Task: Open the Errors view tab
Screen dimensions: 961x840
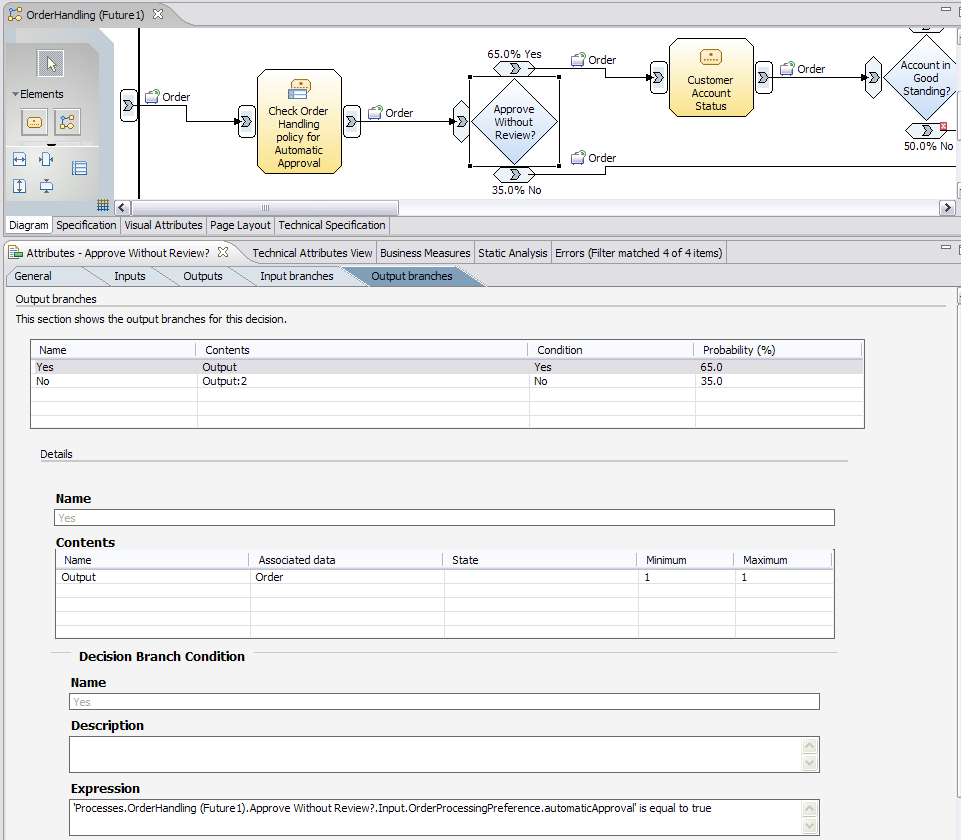Action: 639,253
